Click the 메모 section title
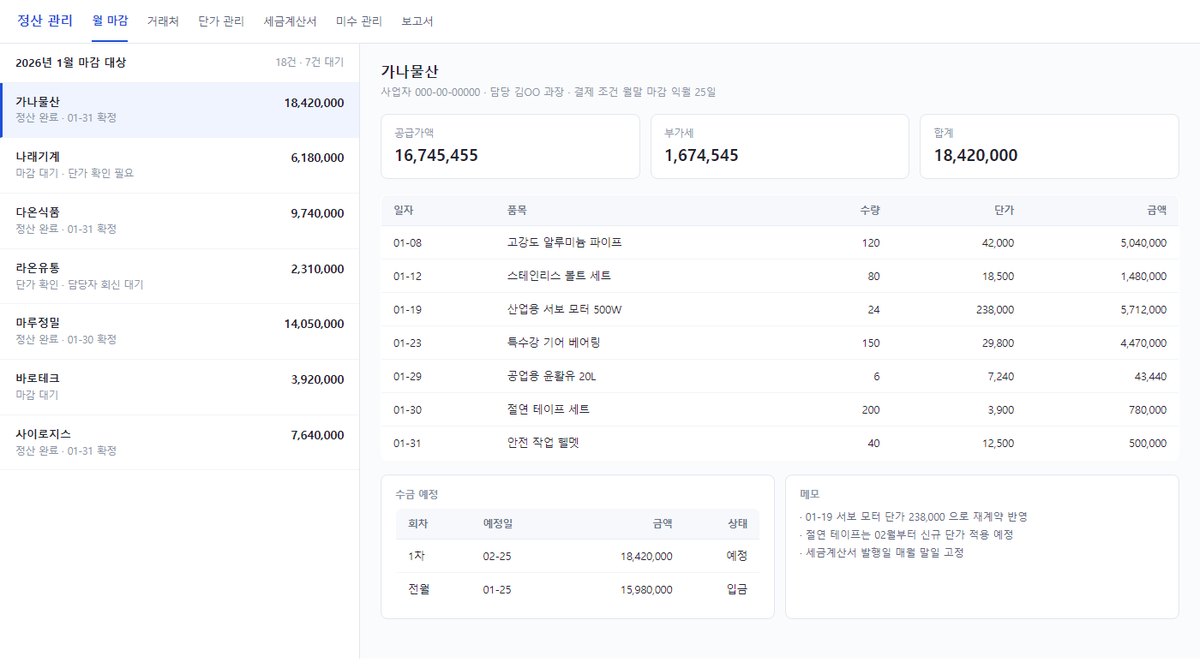Image resolution: width=1200 pixels, height=668 pixels. [811, 494]
